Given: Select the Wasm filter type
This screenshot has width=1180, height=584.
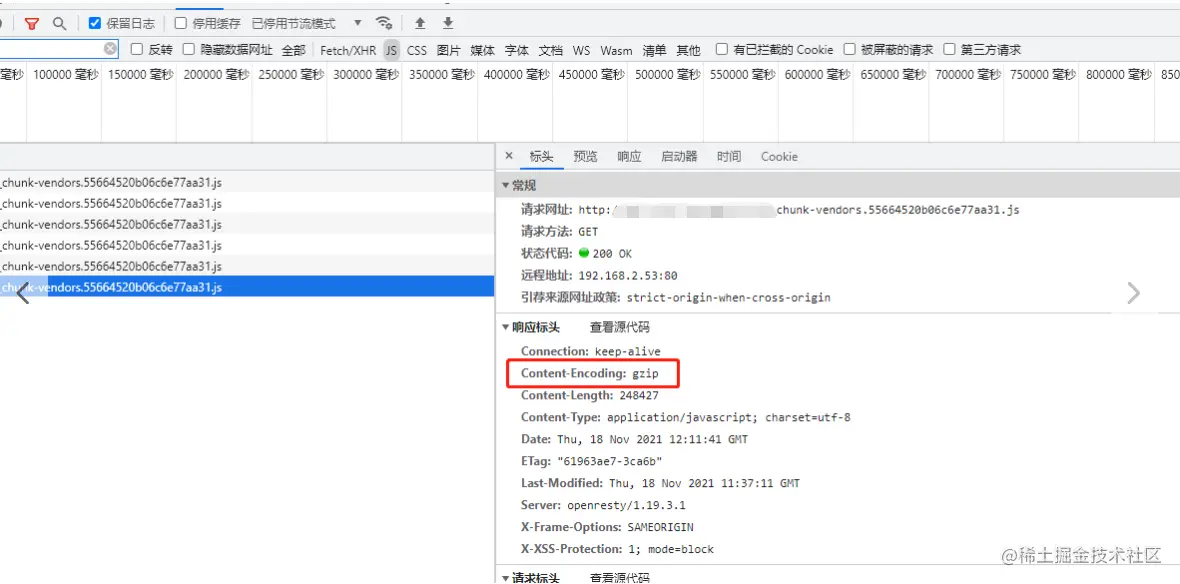Looking at the screenshot, I should pyautogui.click(x=616, y=50).
